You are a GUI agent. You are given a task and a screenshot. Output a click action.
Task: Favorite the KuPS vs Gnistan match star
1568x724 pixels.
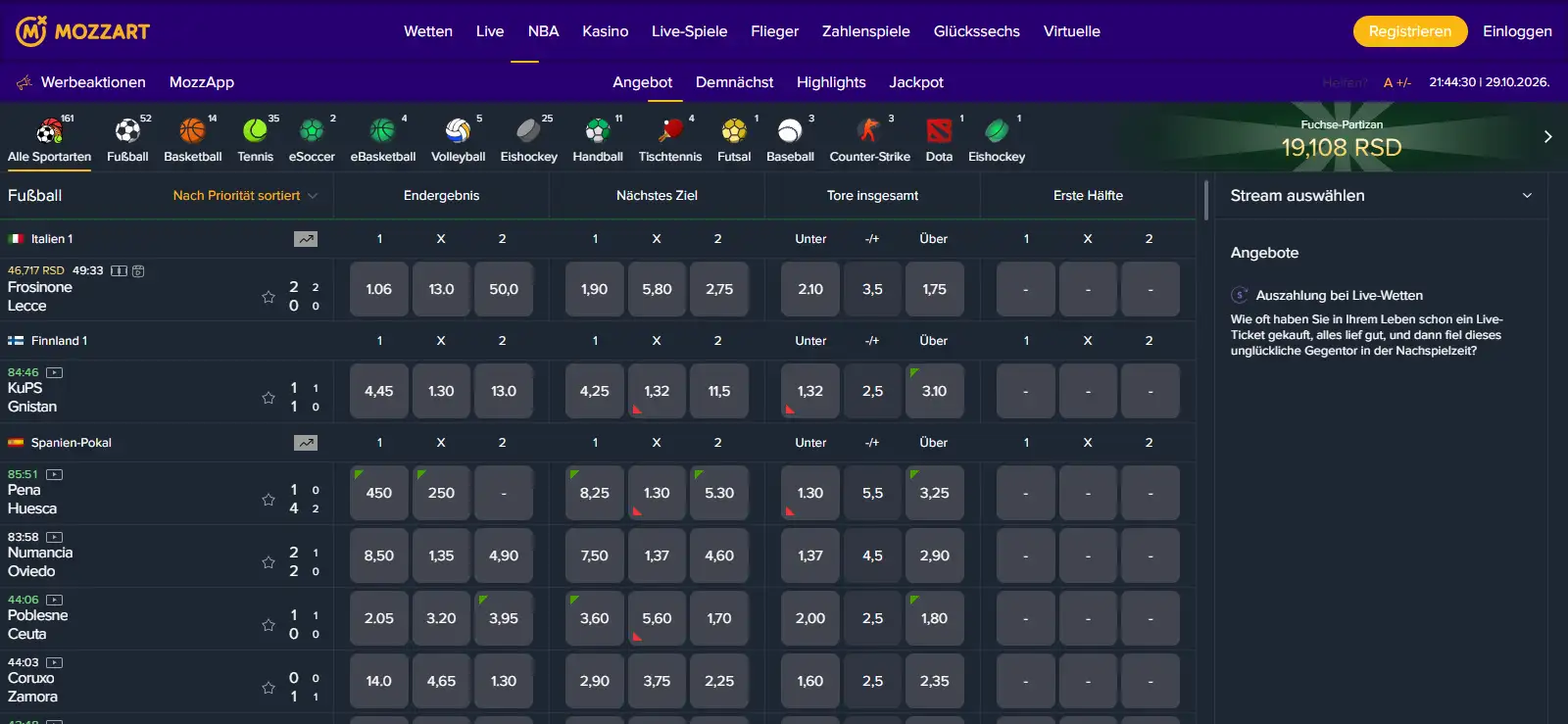(269, 398)
